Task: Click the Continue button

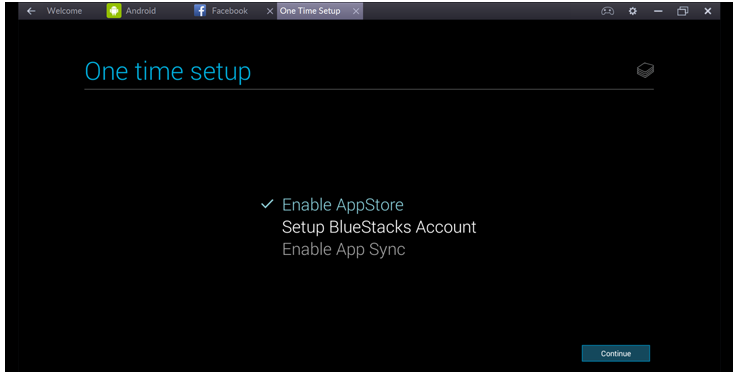Action: coord(616,353)
